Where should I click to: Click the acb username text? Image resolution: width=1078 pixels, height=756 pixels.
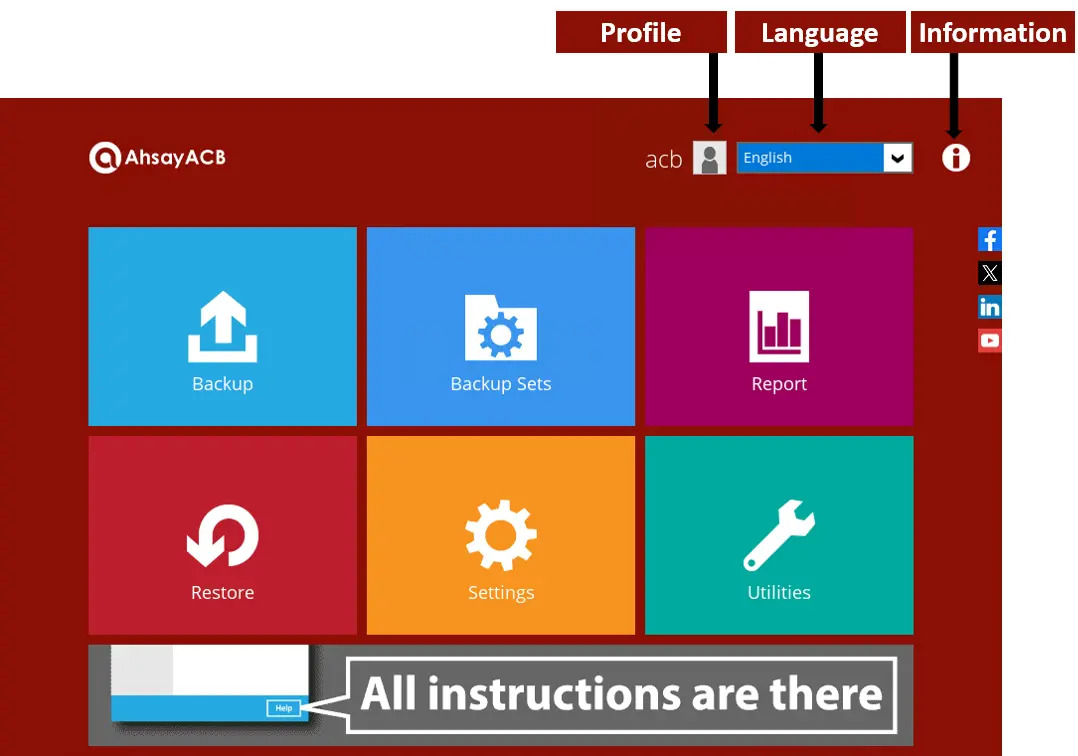663,159
